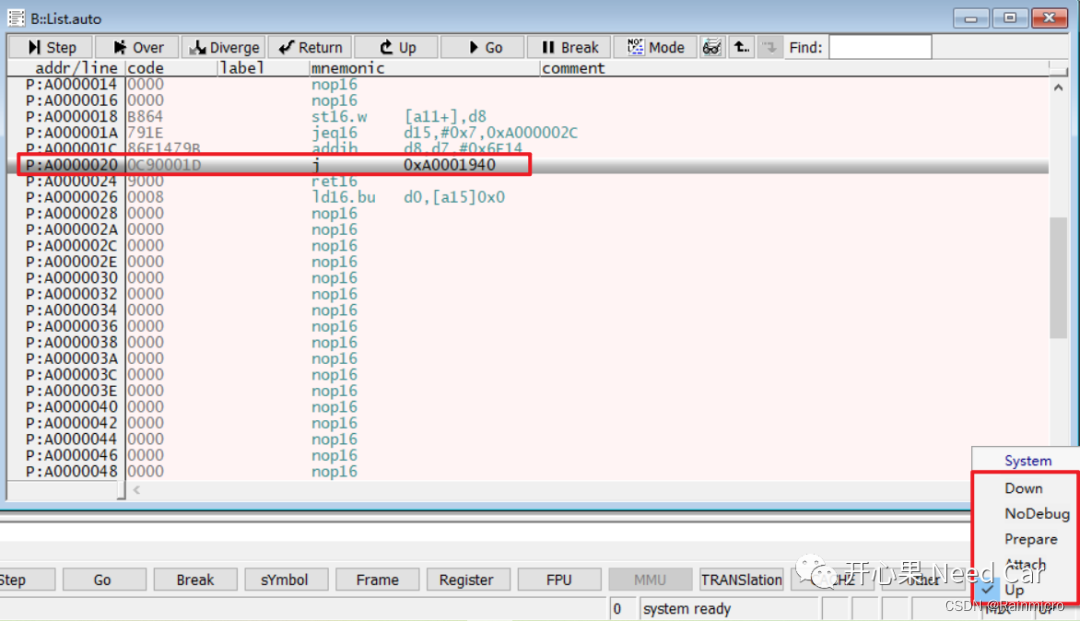Click address P:A0000048

pos(72,472)
